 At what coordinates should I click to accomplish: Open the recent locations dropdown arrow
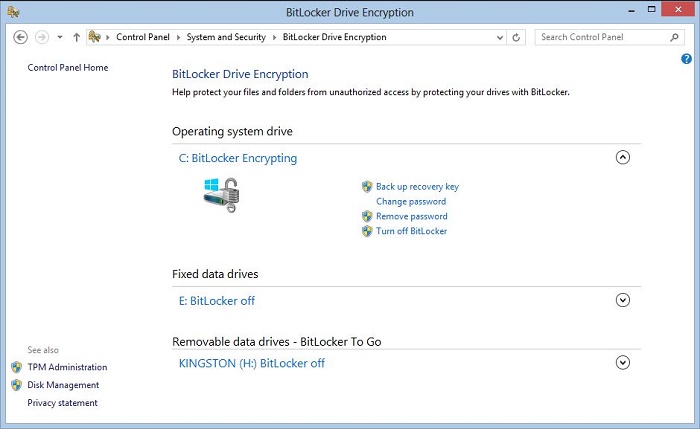(x=60, y=37)
